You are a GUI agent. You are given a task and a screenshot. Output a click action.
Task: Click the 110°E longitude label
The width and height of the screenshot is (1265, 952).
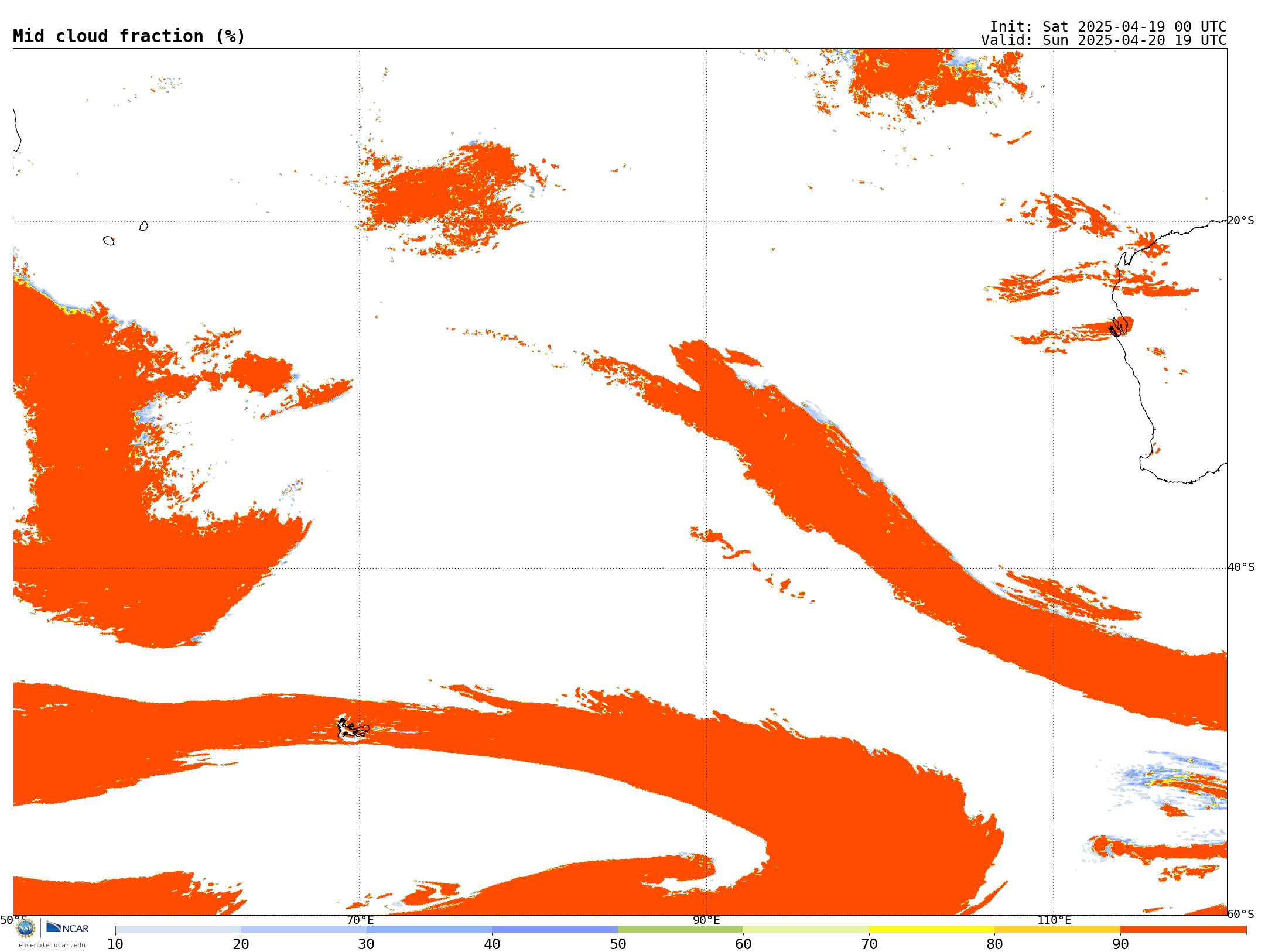point(1054,920)
